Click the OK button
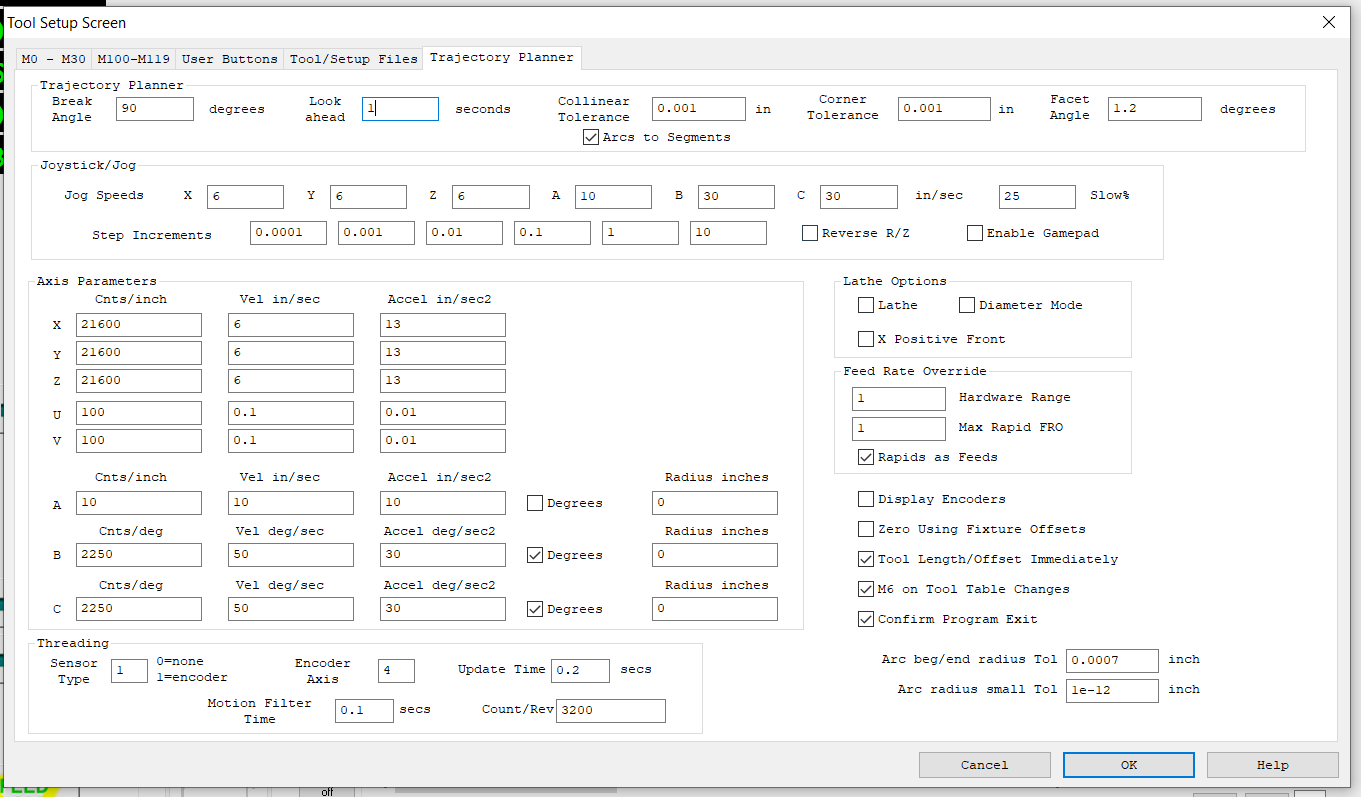 tap(1128, 765)
